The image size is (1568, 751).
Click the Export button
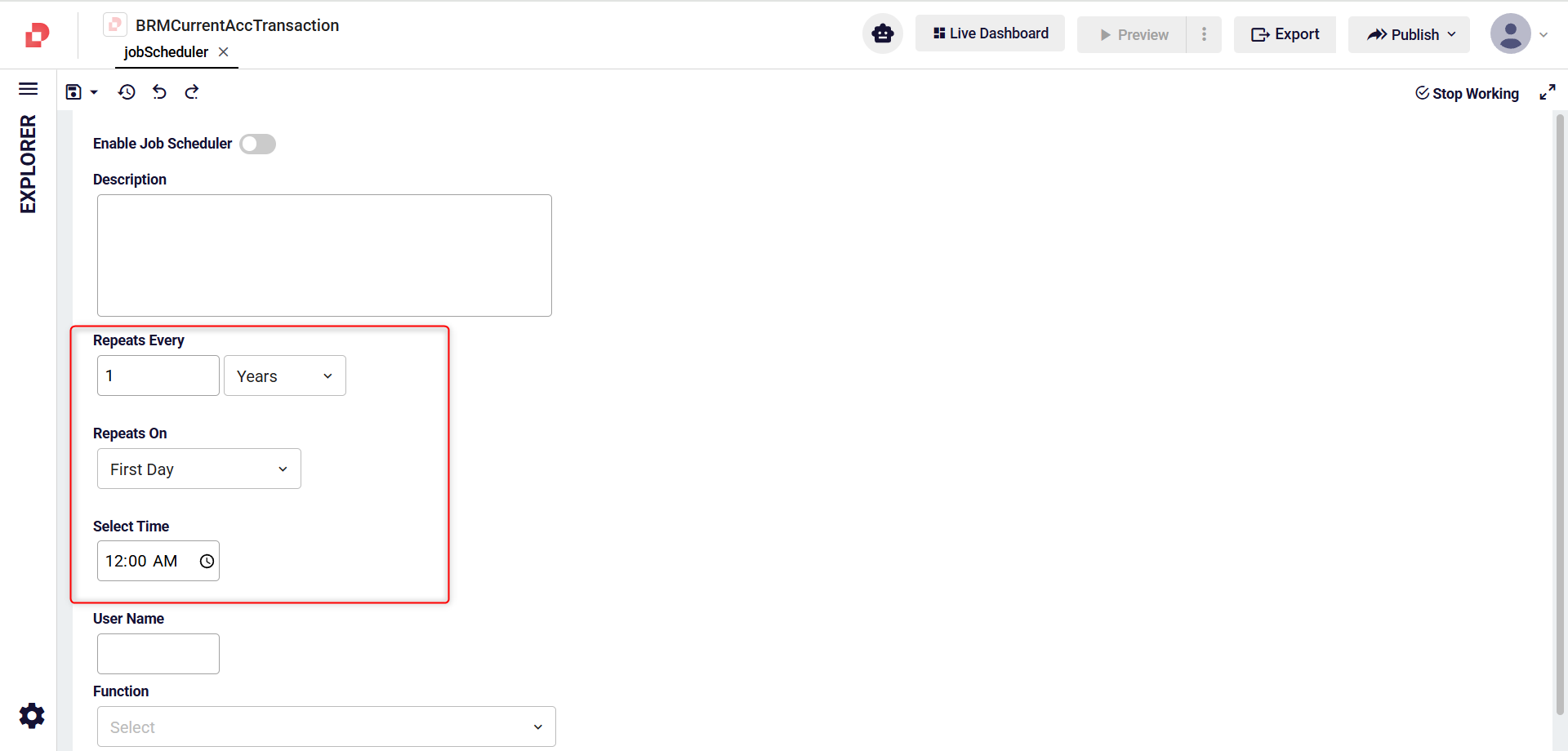pyautogui.click(x=1285, y=34)
